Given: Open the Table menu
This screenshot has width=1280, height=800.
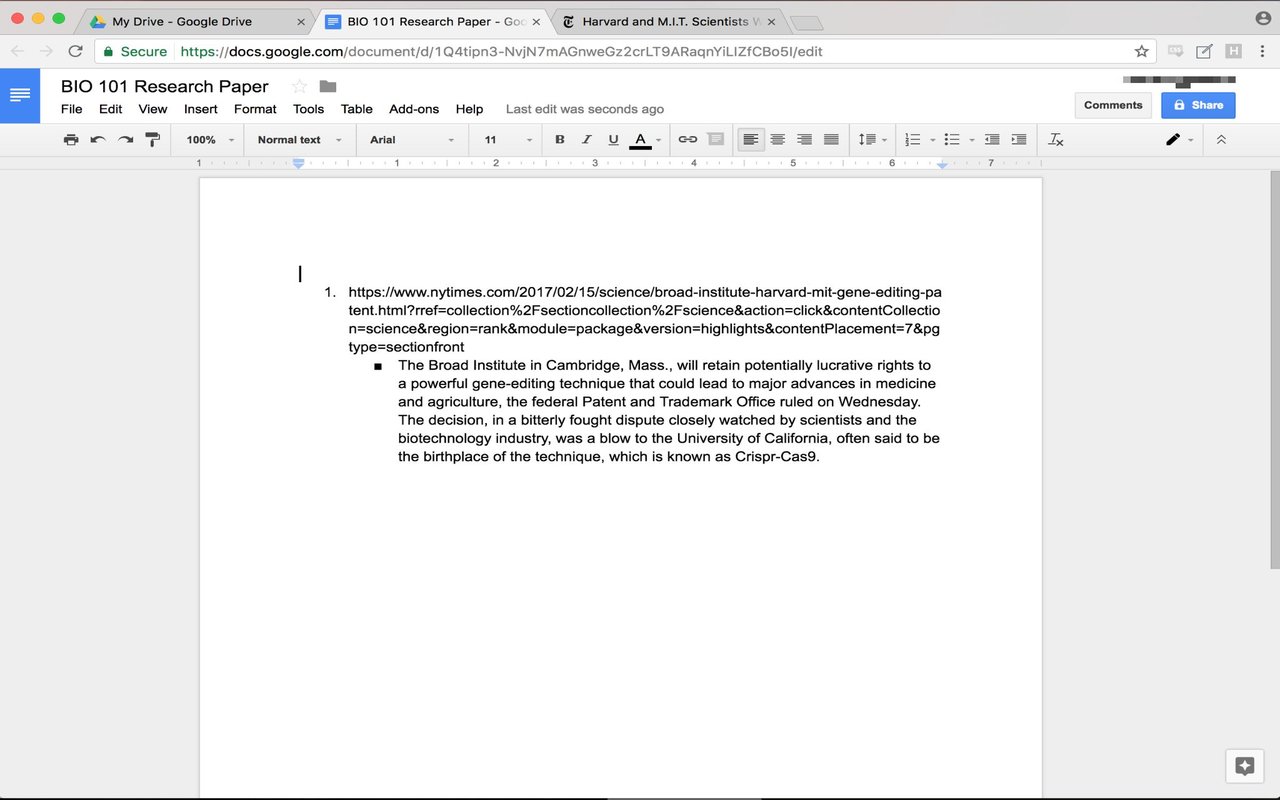Looking at the screenshot, I should (x=357, y=109).
